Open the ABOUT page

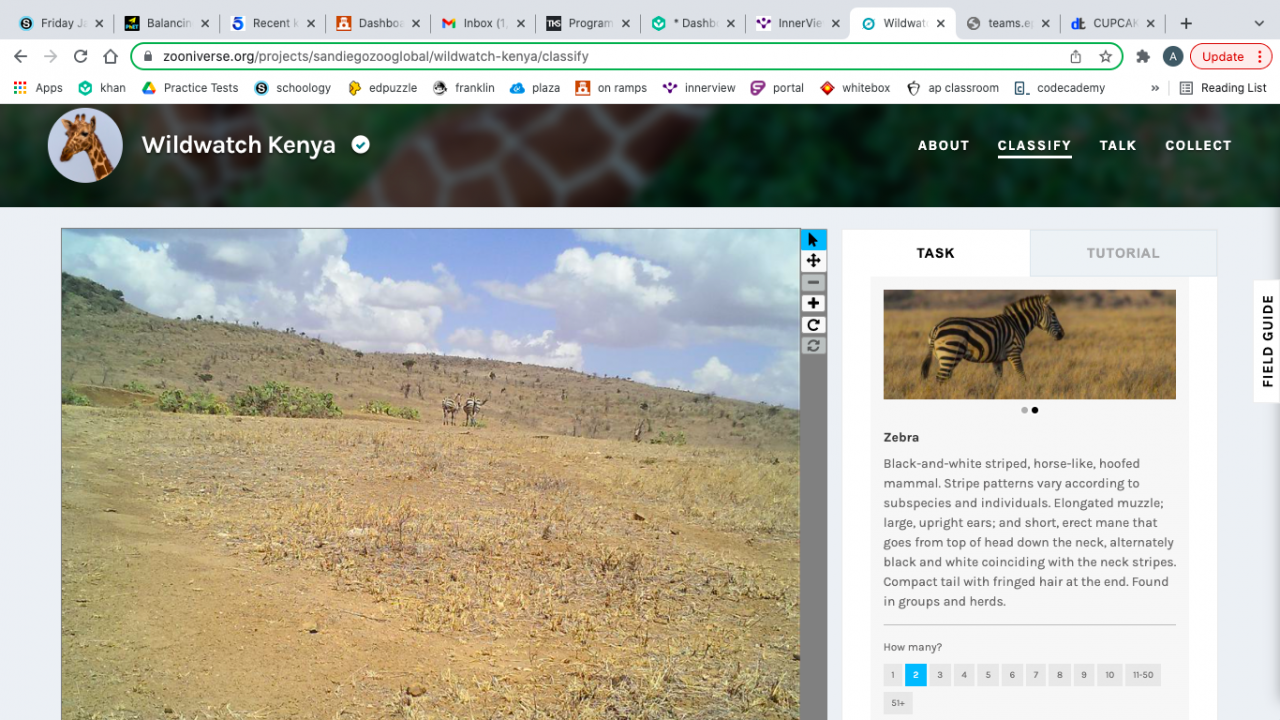944,146
